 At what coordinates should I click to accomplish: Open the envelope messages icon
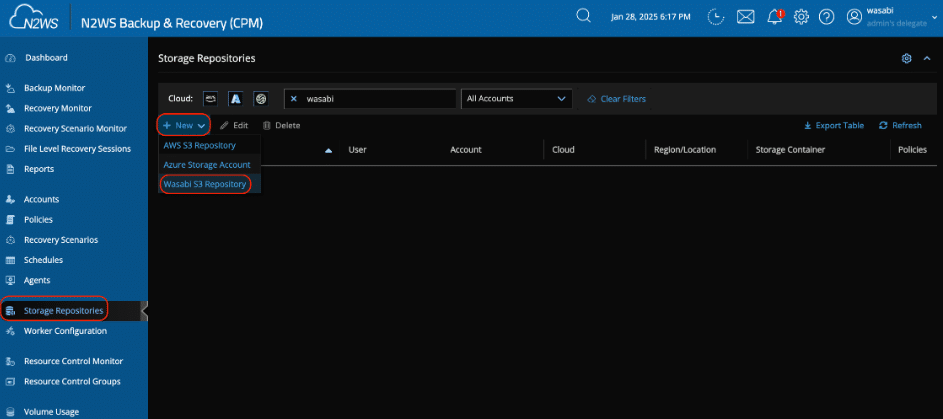tap(746, 17)
